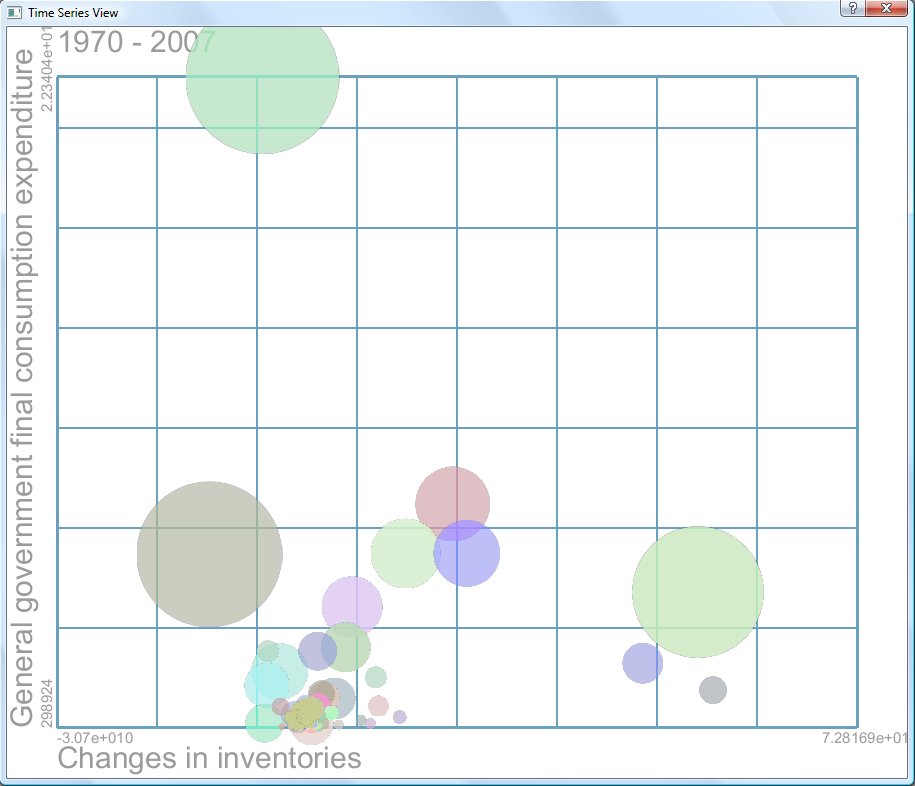This screenshot has height=786, width=915.
Task: Close the Time Series View window
Action: pyautogui.click(x=885, y=8)
